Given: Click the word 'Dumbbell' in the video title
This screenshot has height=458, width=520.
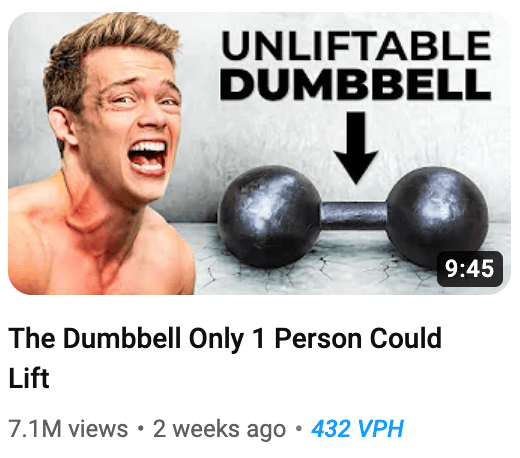Looking at the screenshot, I should (x=122, y=338).
